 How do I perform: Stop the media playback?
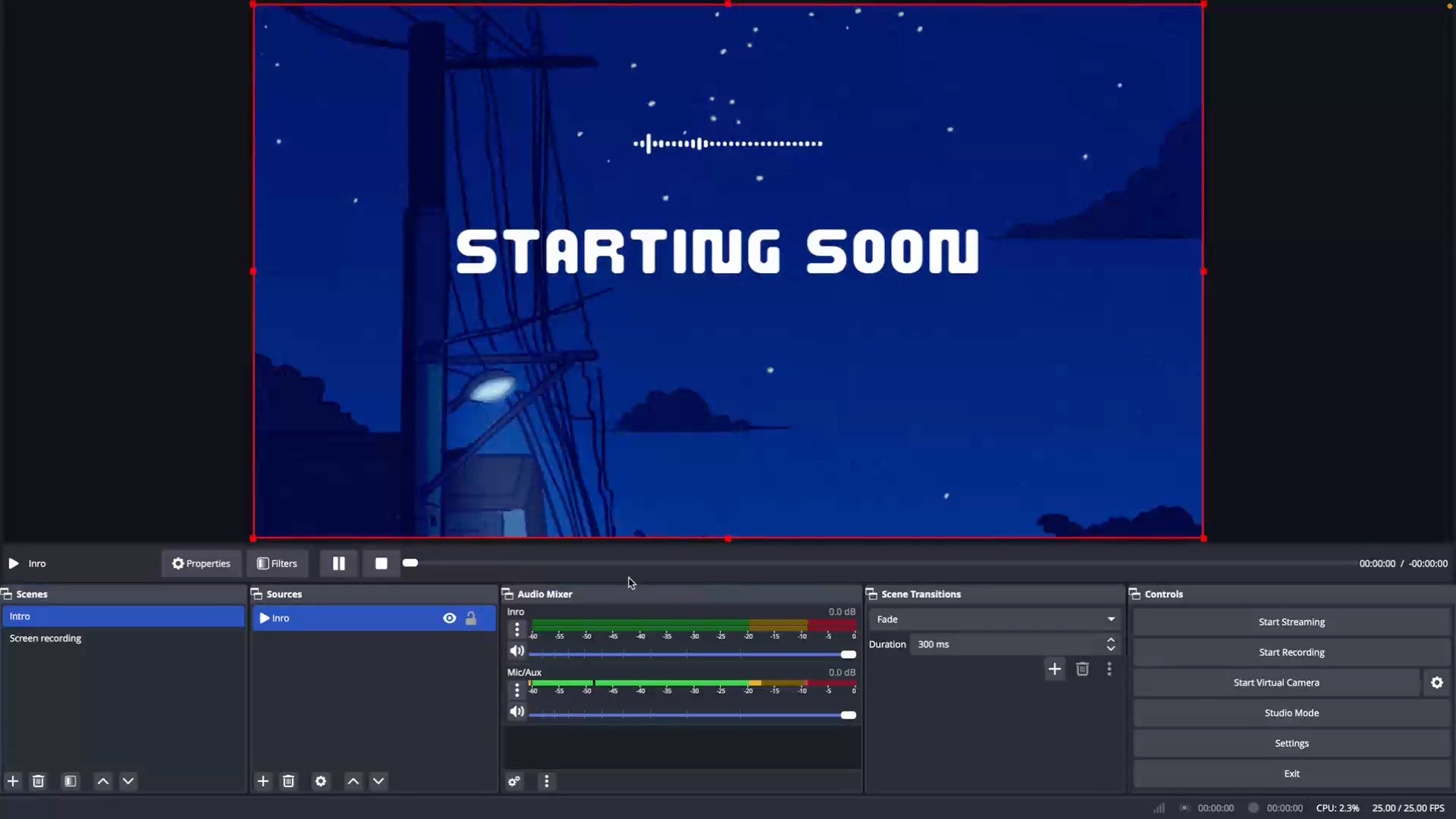pos(381,563)
